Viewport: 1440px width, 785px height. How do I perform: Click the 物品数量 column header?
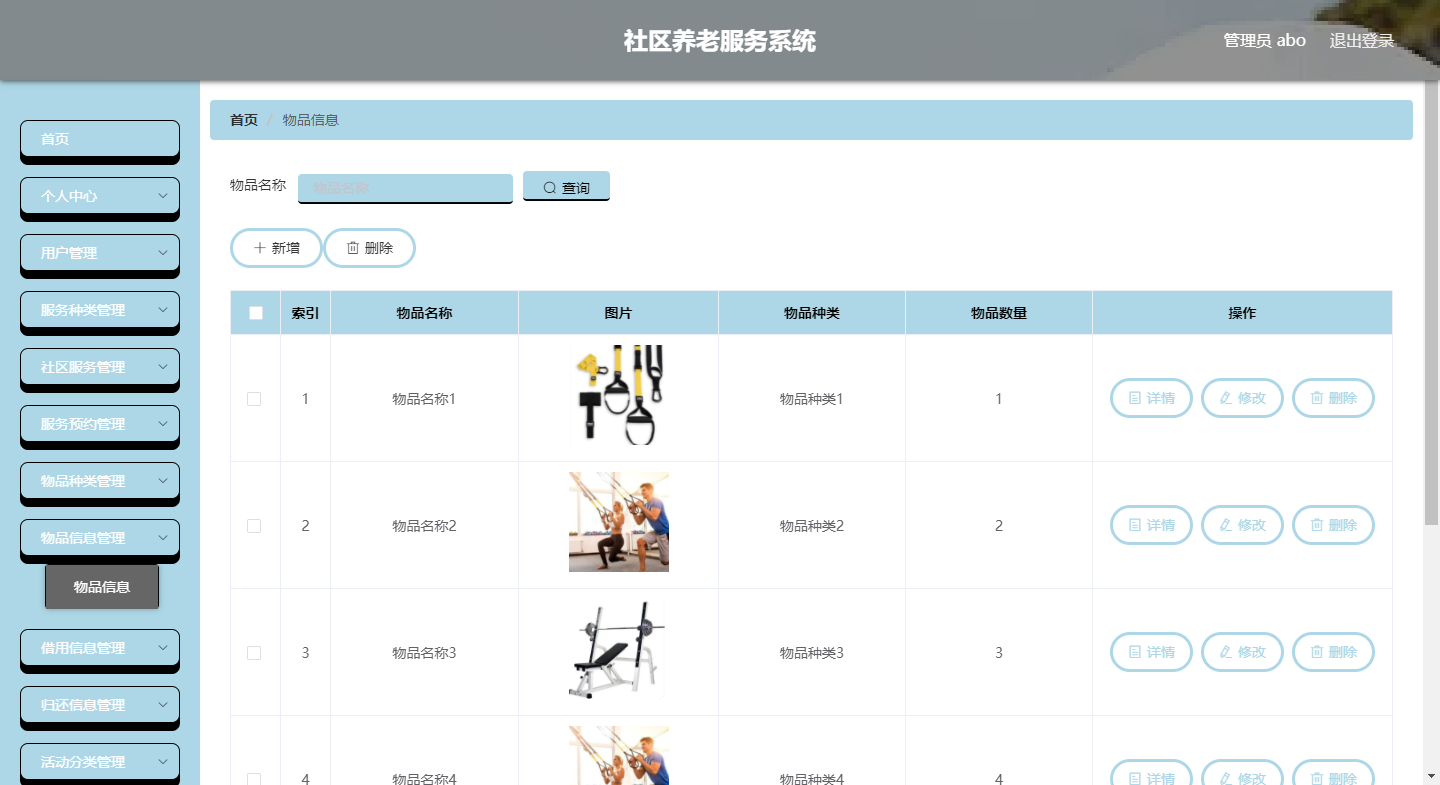click(999, 313)
